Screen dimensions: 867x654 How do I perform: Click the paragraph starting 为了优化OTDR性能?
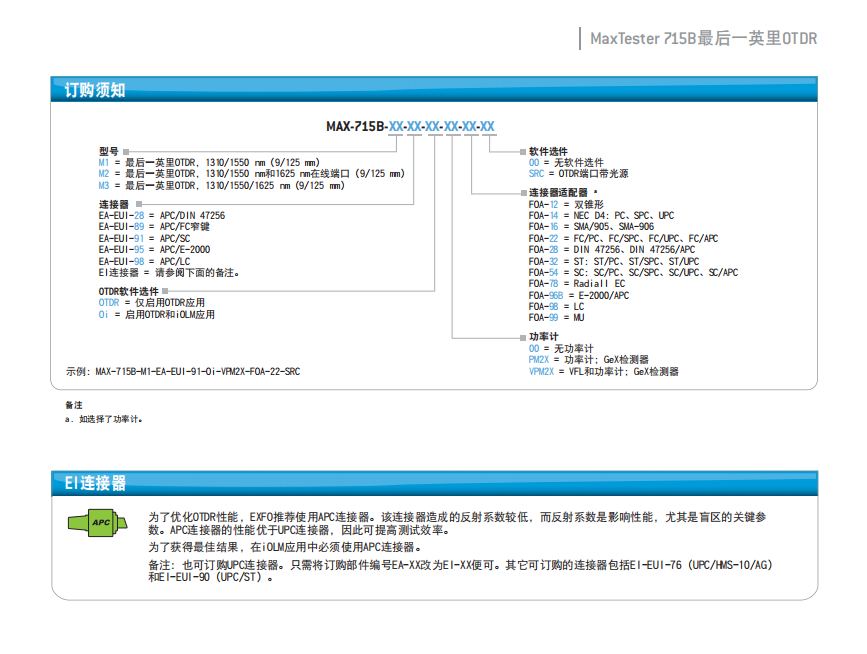[457, 524]
